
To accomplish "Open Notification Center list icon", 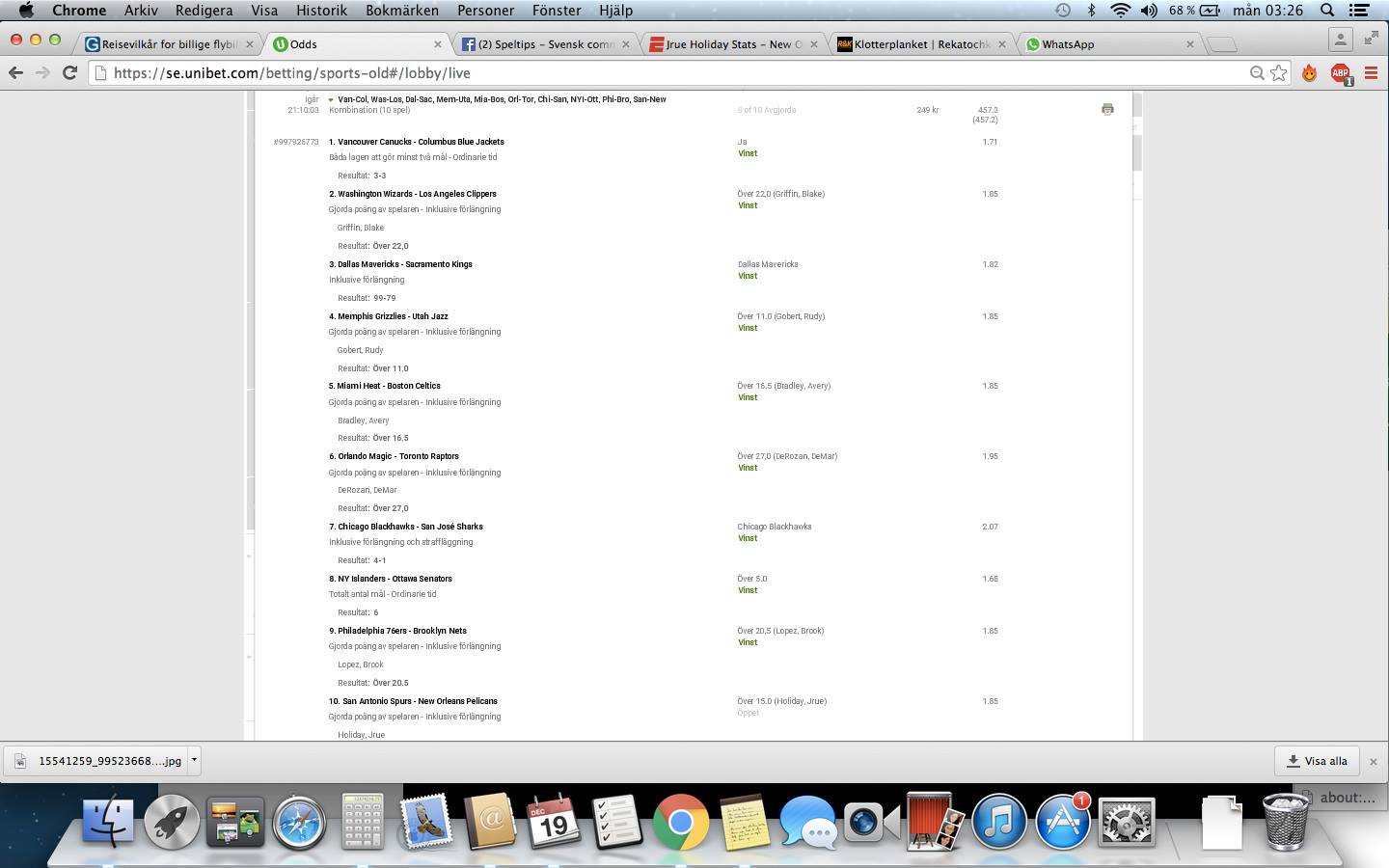I will (1360, 11).
